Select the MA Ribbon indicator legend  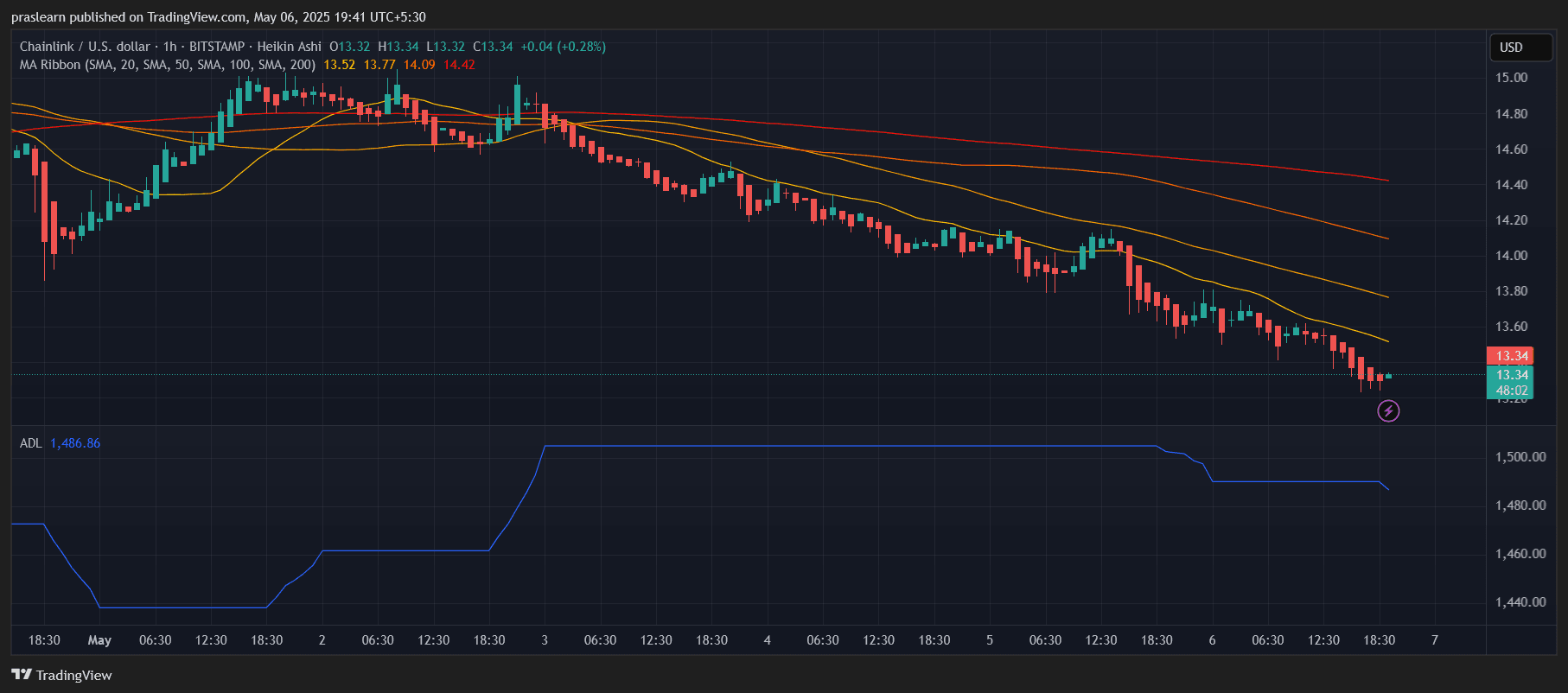pos(167,65)
